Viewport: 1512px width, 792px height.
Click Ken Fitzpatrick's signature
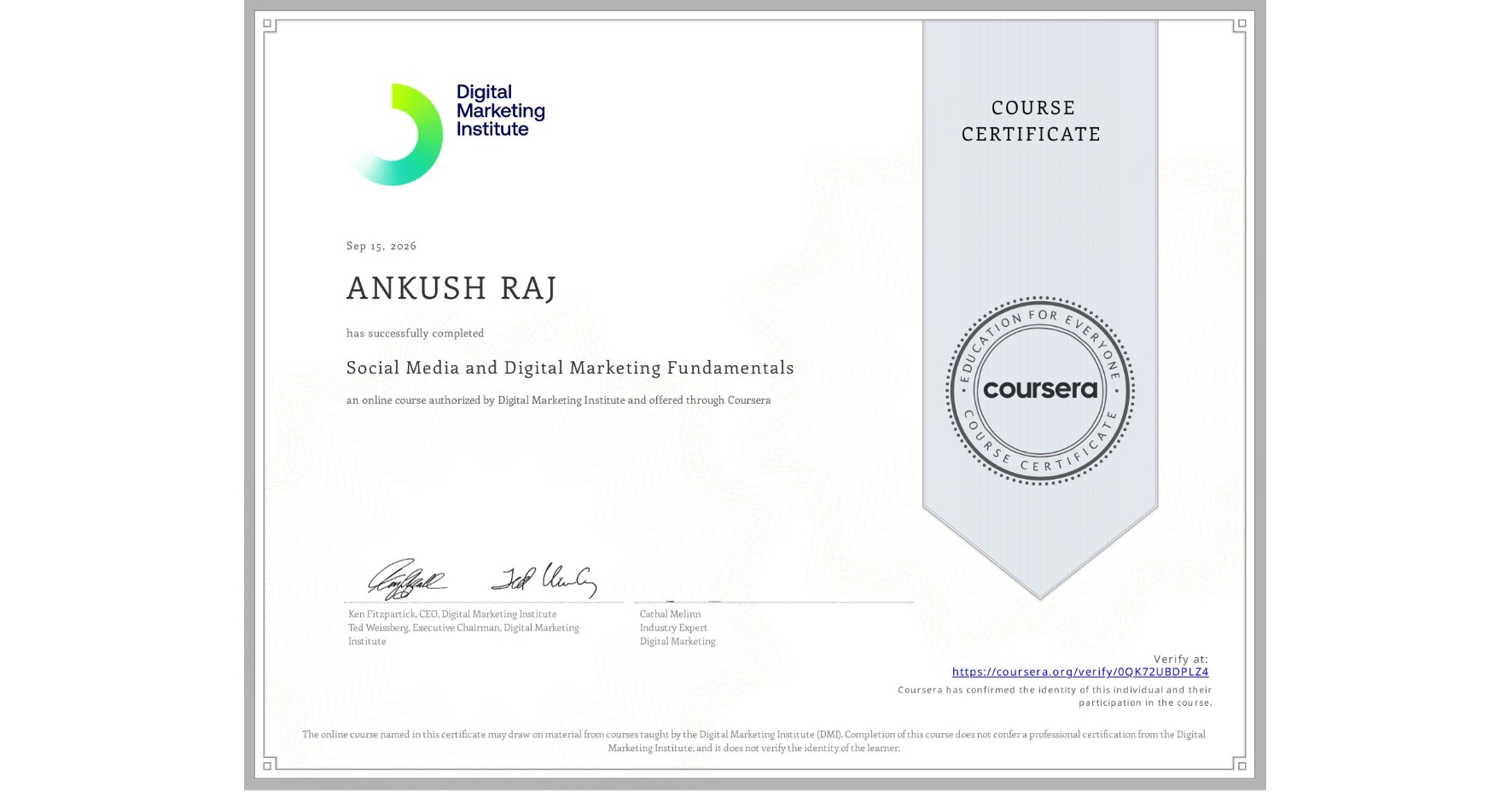tap(407, 579)
